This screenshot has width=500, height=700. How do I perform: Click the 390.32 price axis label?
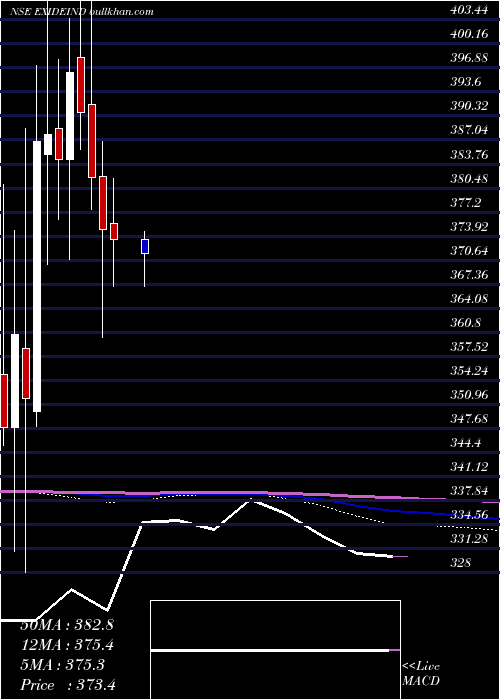click(468, 107)
